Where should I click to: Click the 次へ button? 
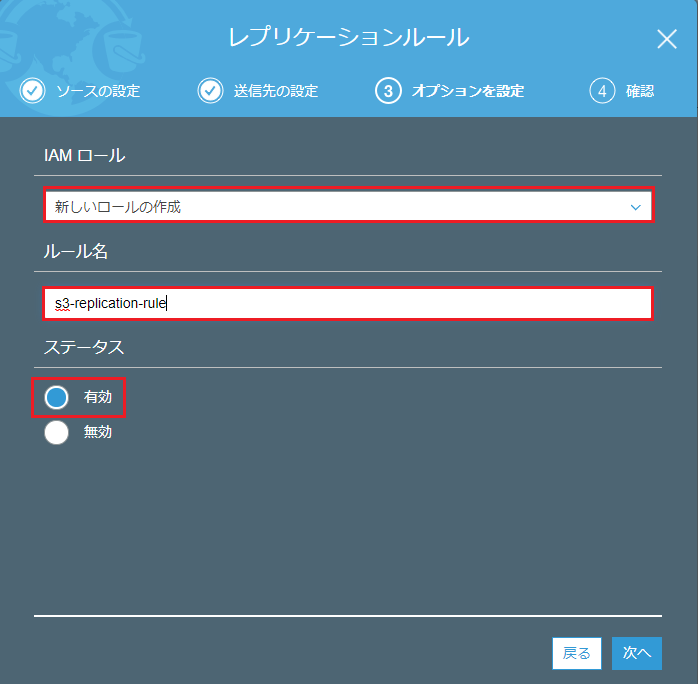tap(637, 653)
